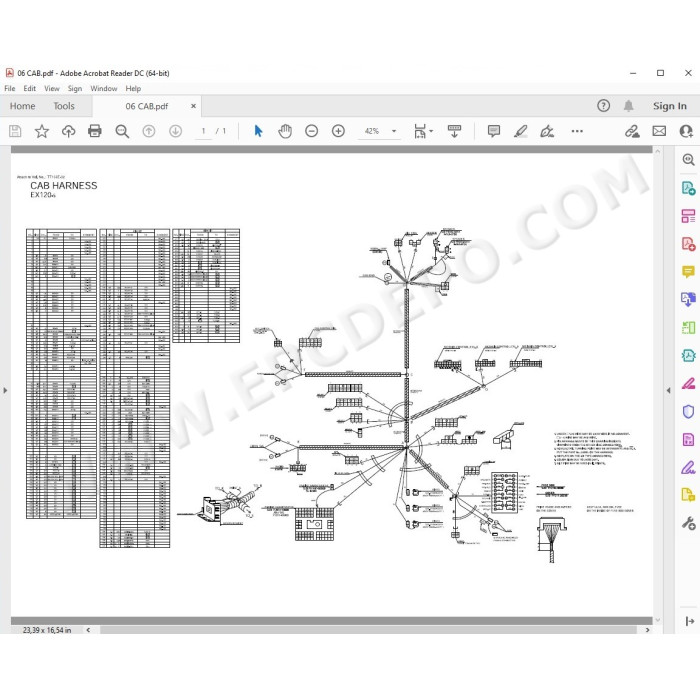This screenshot has height=700, width=700.
Task: Open the Window menu
Action: pyautogui.click(x=104, y=88)
